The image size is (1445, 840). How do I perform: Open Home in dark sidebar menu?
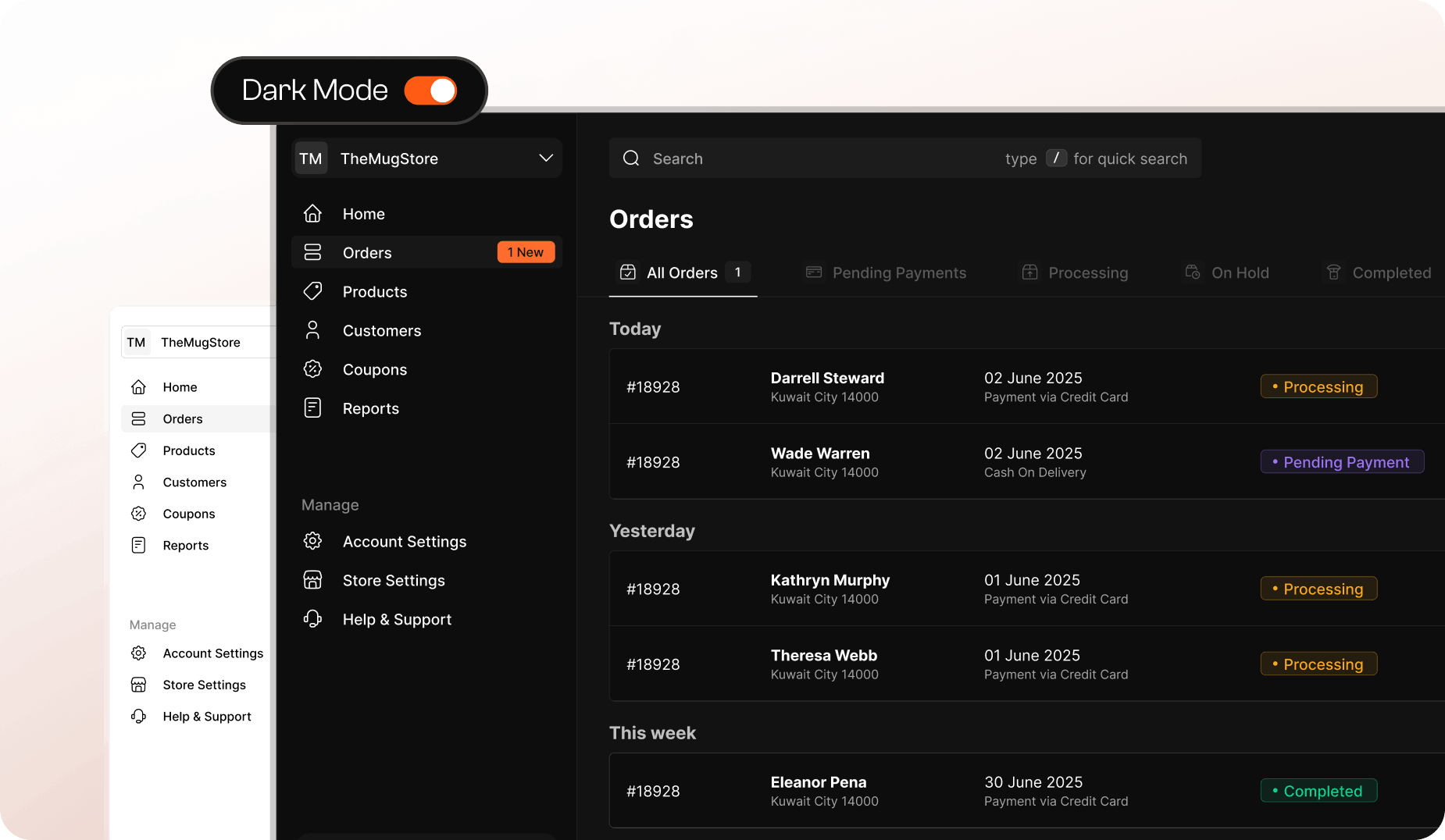426,213
